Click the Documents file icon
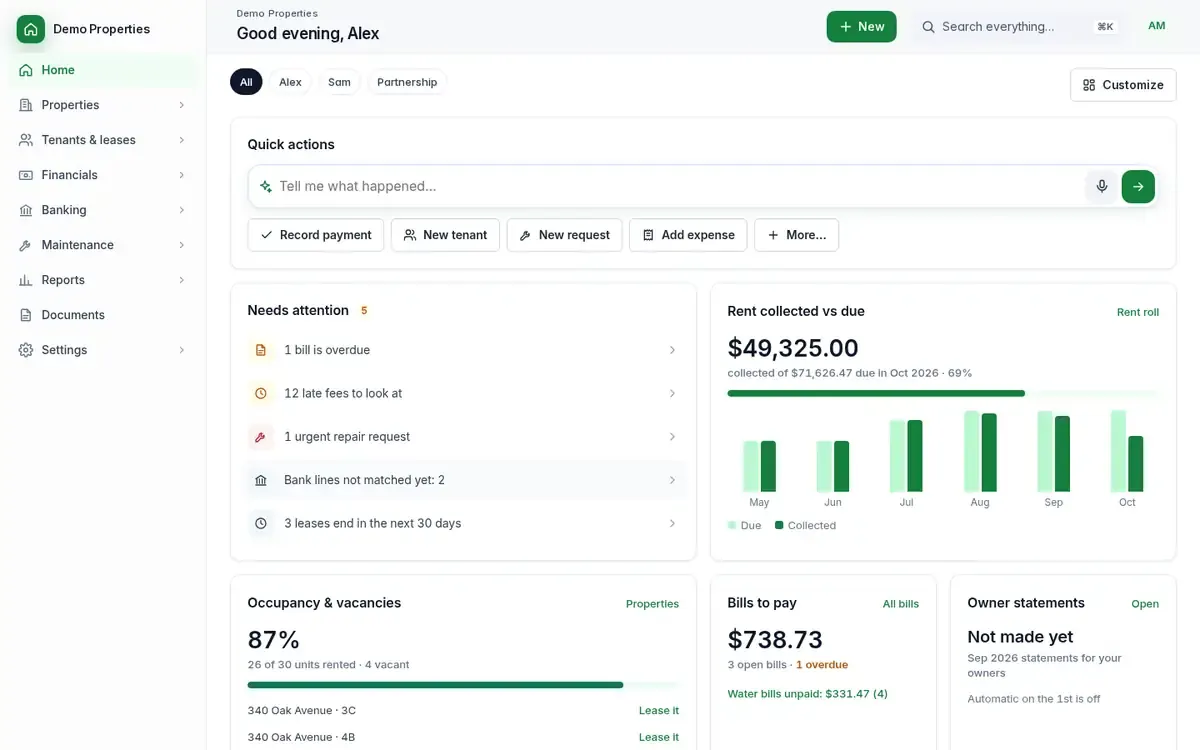This screenshot has width=1200, height=750. pyautogui.click(x=26, y=315)
